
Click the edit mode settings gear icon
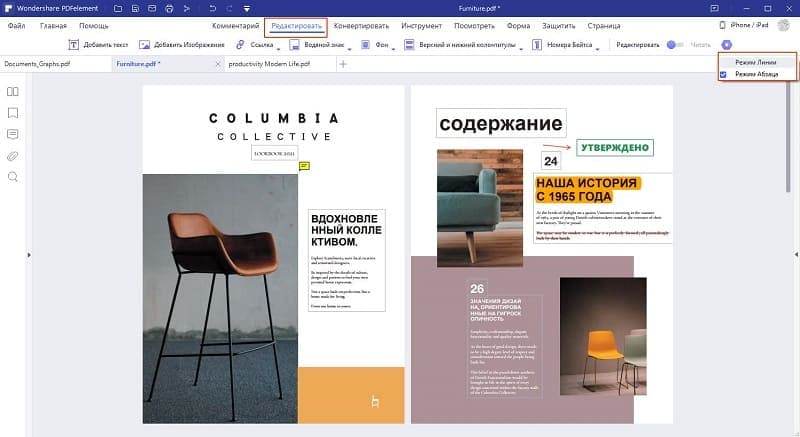pyautogui.click(x=727, y=45)
